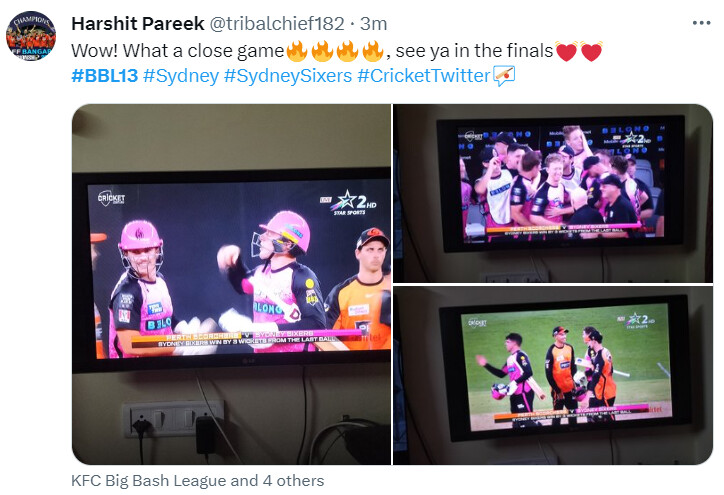Open the @tribalchief182 handle link
724x495 pixels.
pos(277,24)
